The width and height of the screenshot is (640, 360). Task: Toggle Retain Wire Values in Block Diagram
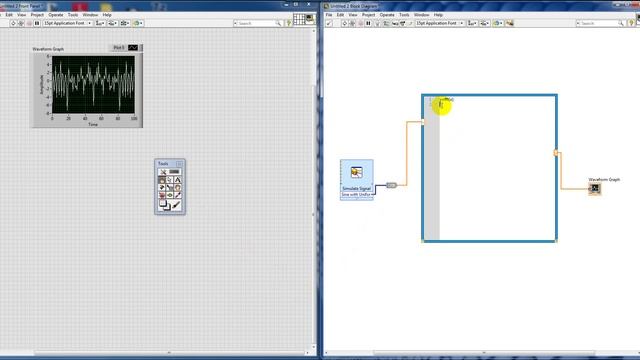386,23
